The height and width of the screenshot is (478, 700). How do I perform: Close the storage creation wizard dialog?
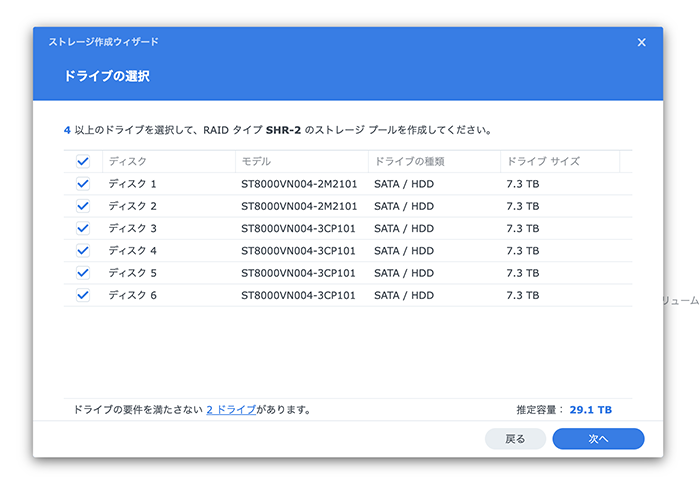click(642, 42)
